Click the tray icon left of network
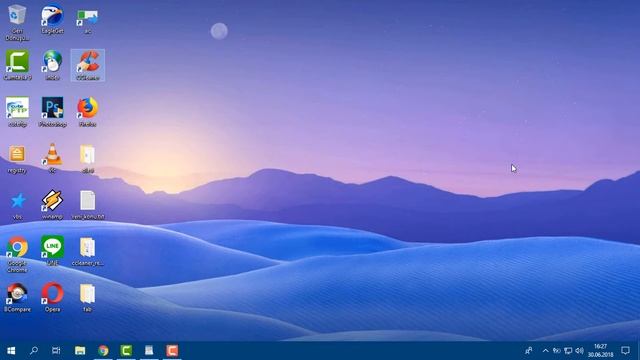Screen dimensions: 640x360 [556, 351]
